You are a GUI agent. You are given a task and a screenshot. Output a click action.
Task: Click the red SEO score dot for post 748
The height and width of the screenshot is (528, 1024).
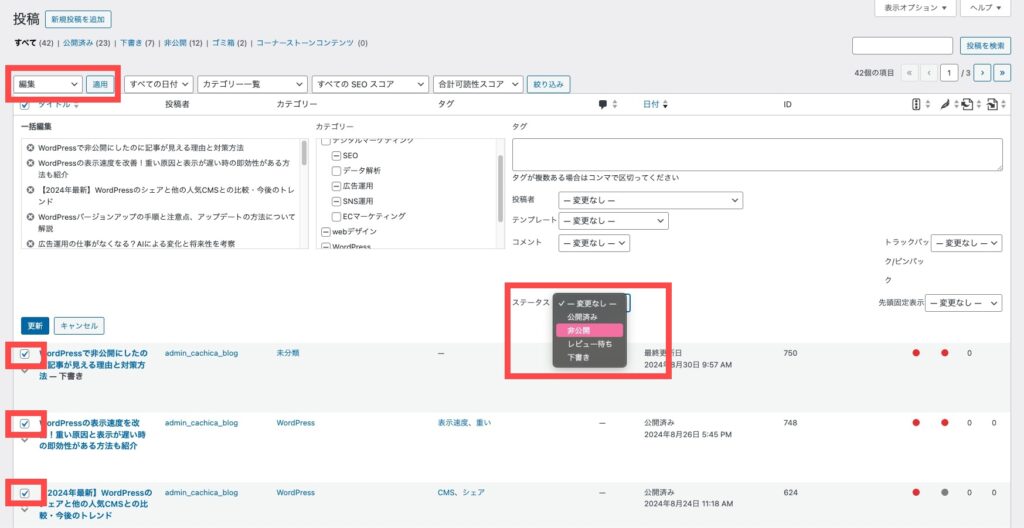tap(916, 423)
